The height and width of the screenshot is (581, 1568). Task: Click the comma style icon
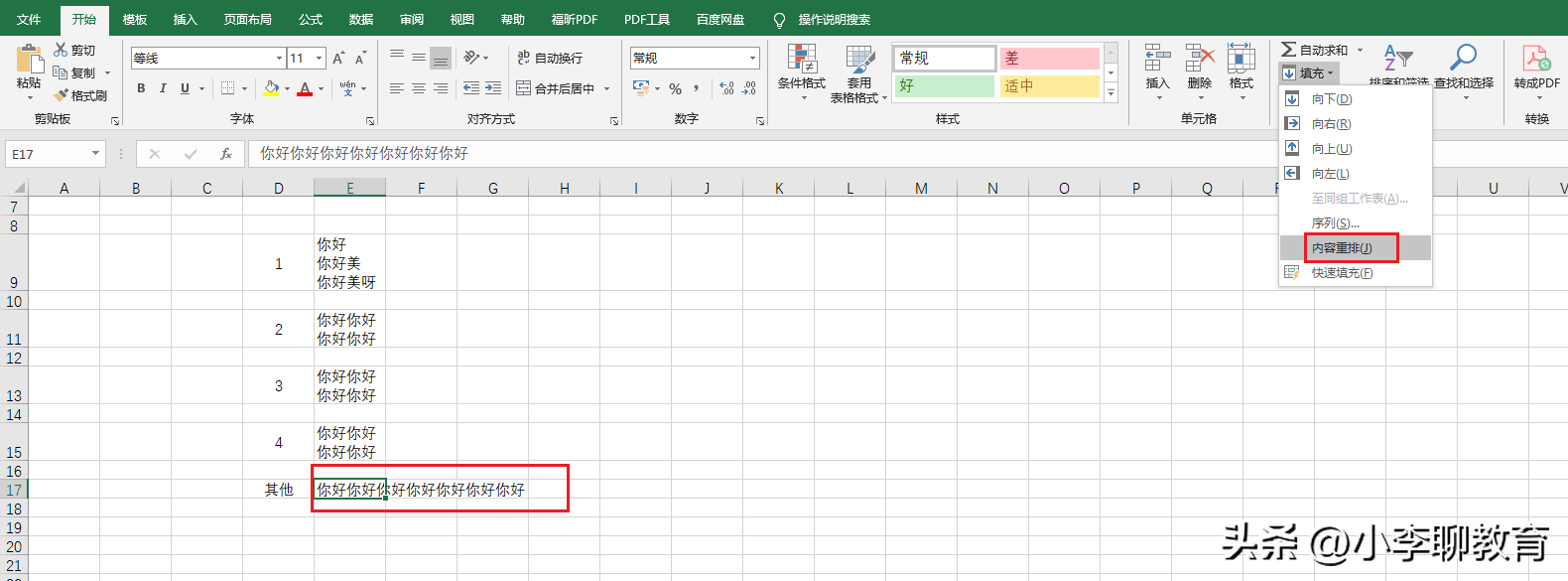[x=697, y=88]
